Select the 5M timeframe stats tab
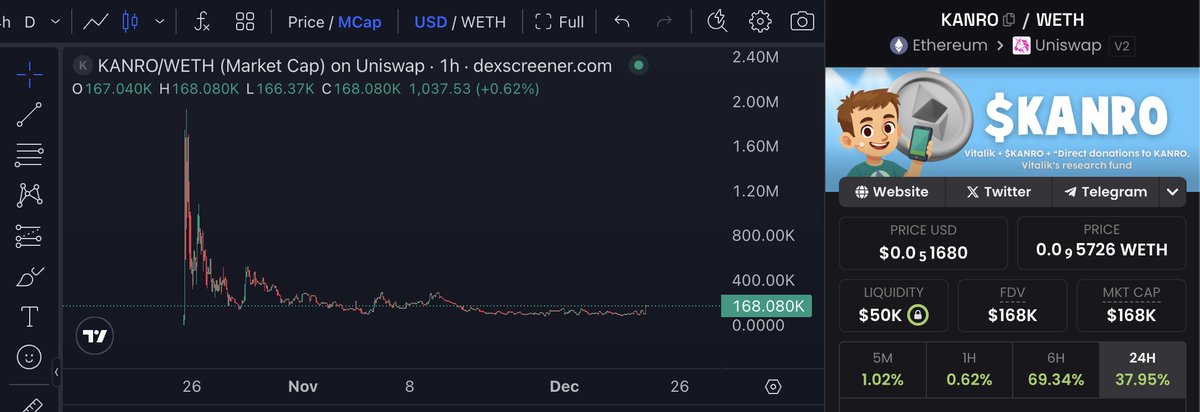Image resolution: width=1200 pixels, height=412 pixels. [882, 368]
